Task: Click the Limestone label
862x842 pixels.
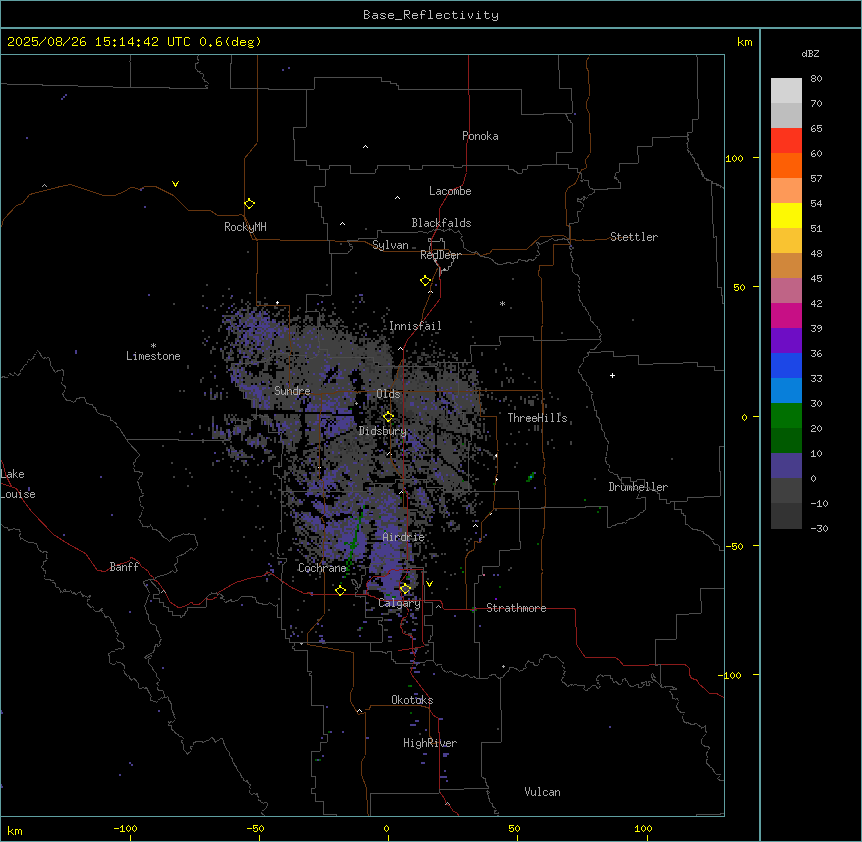Action: [x=153, y=356]
